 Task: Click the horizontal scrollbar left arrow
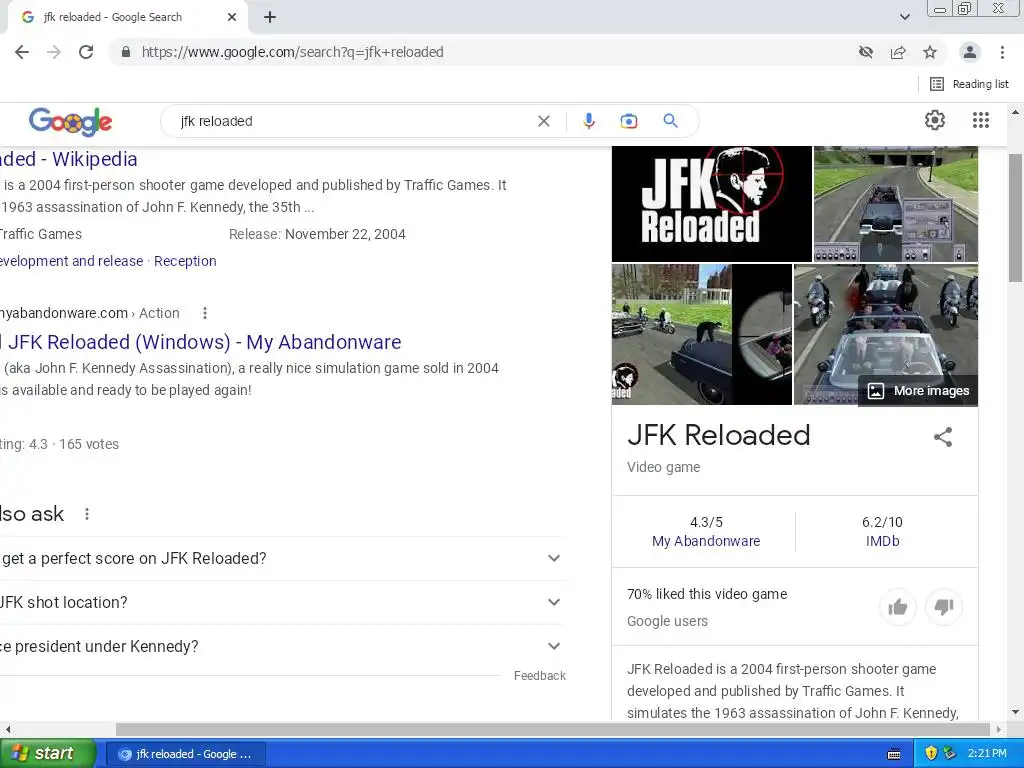[7, 729]
